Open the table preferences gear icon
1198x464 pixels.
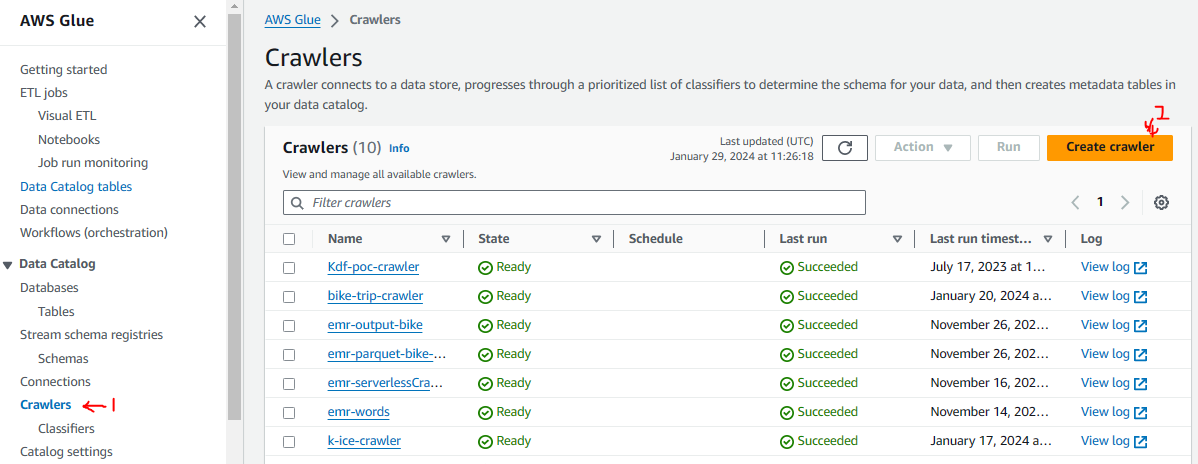coord(1161,203)
